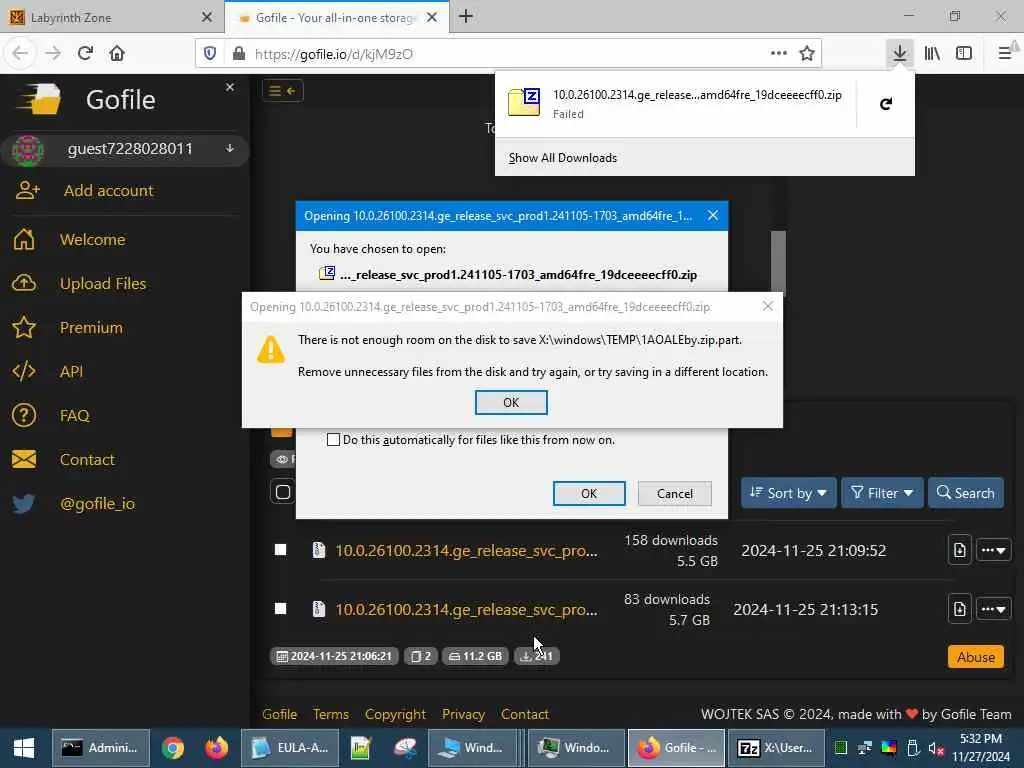Click the address bar URL
The height and width of the screenshot is (768, 1024).
coord(334,54)
